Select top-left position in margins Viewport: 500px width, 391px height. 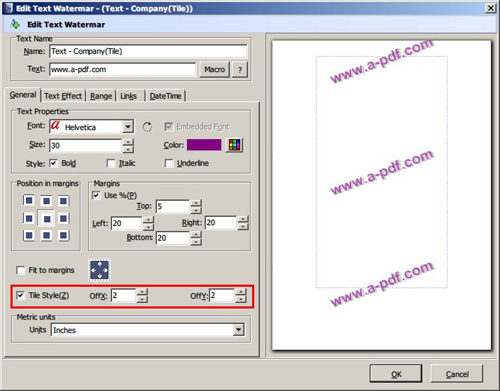click(x=29, y=200)
